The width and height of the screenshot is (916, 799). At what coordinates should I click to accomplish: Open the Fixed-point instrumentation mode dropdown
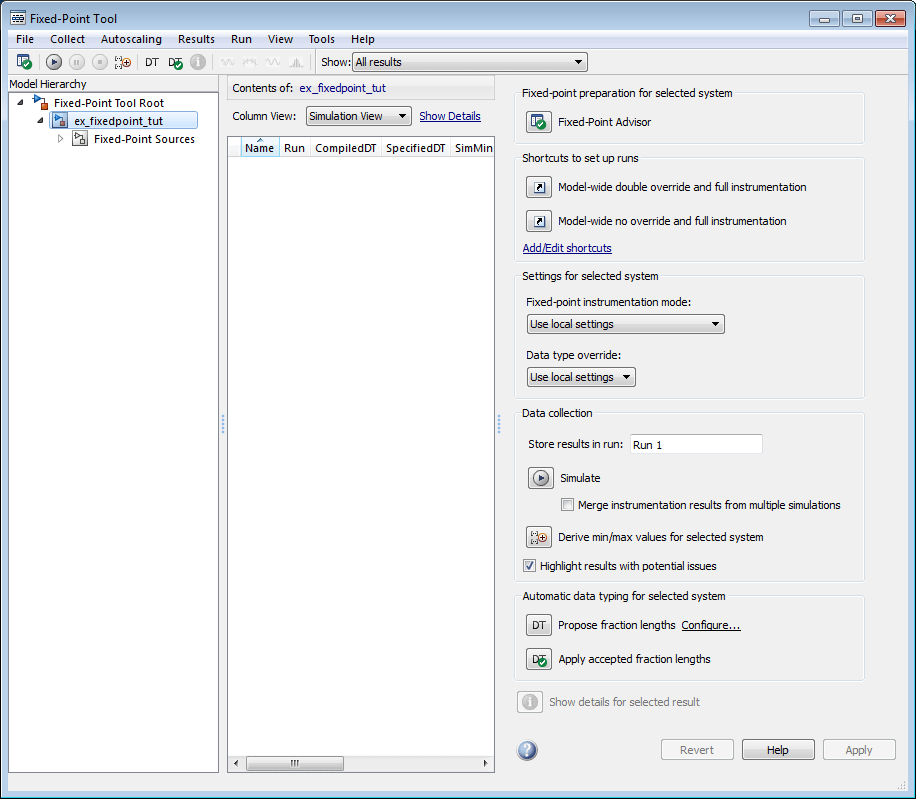[x=625, y=324]
